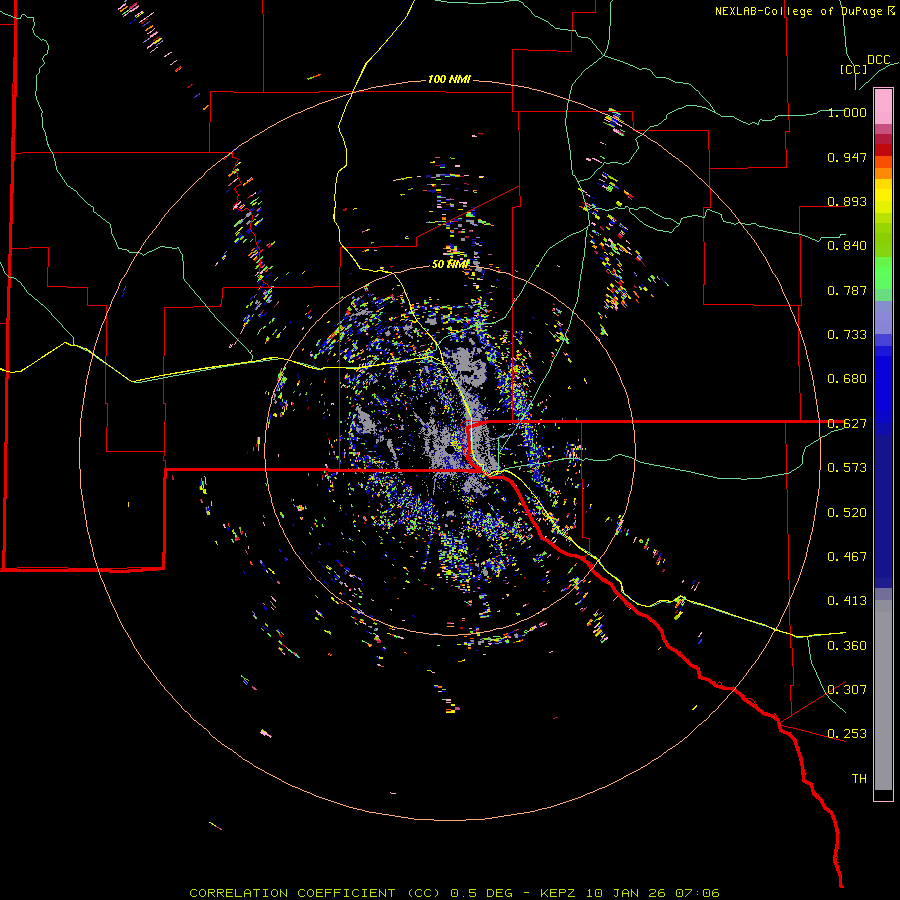
Task: Click the TH threshold label
Action: (x=859, y=779)
